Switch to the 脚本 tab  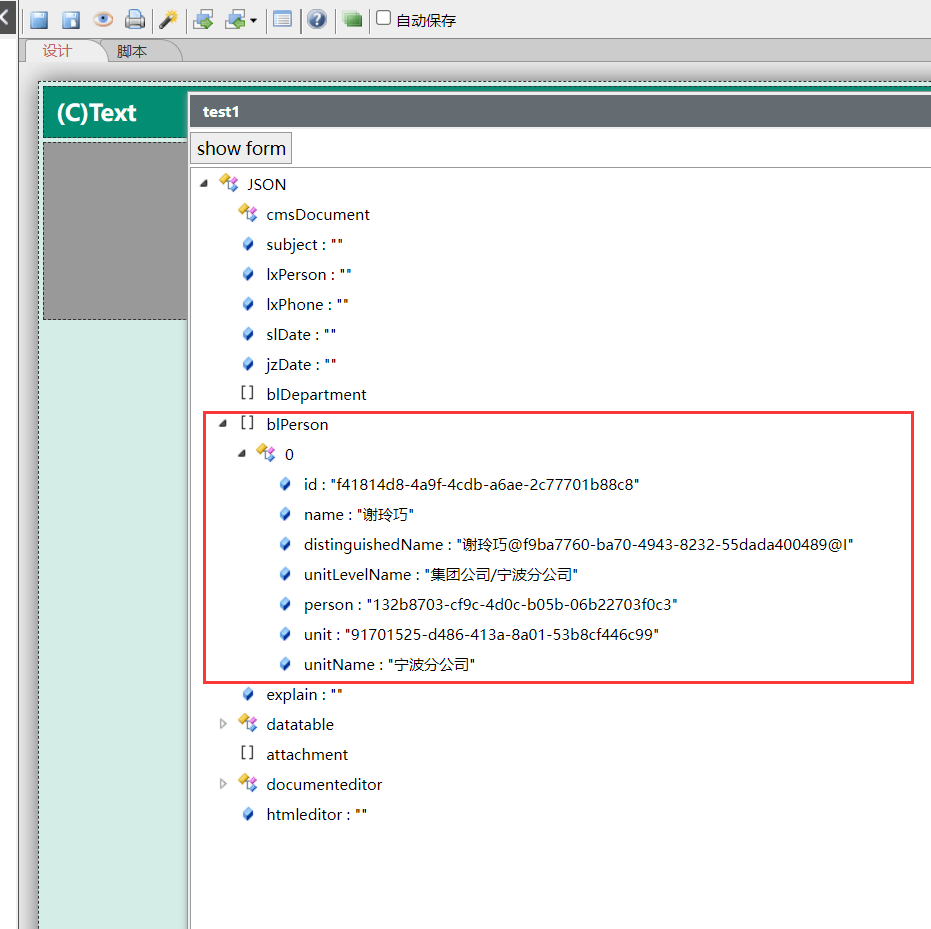(132, 51)
